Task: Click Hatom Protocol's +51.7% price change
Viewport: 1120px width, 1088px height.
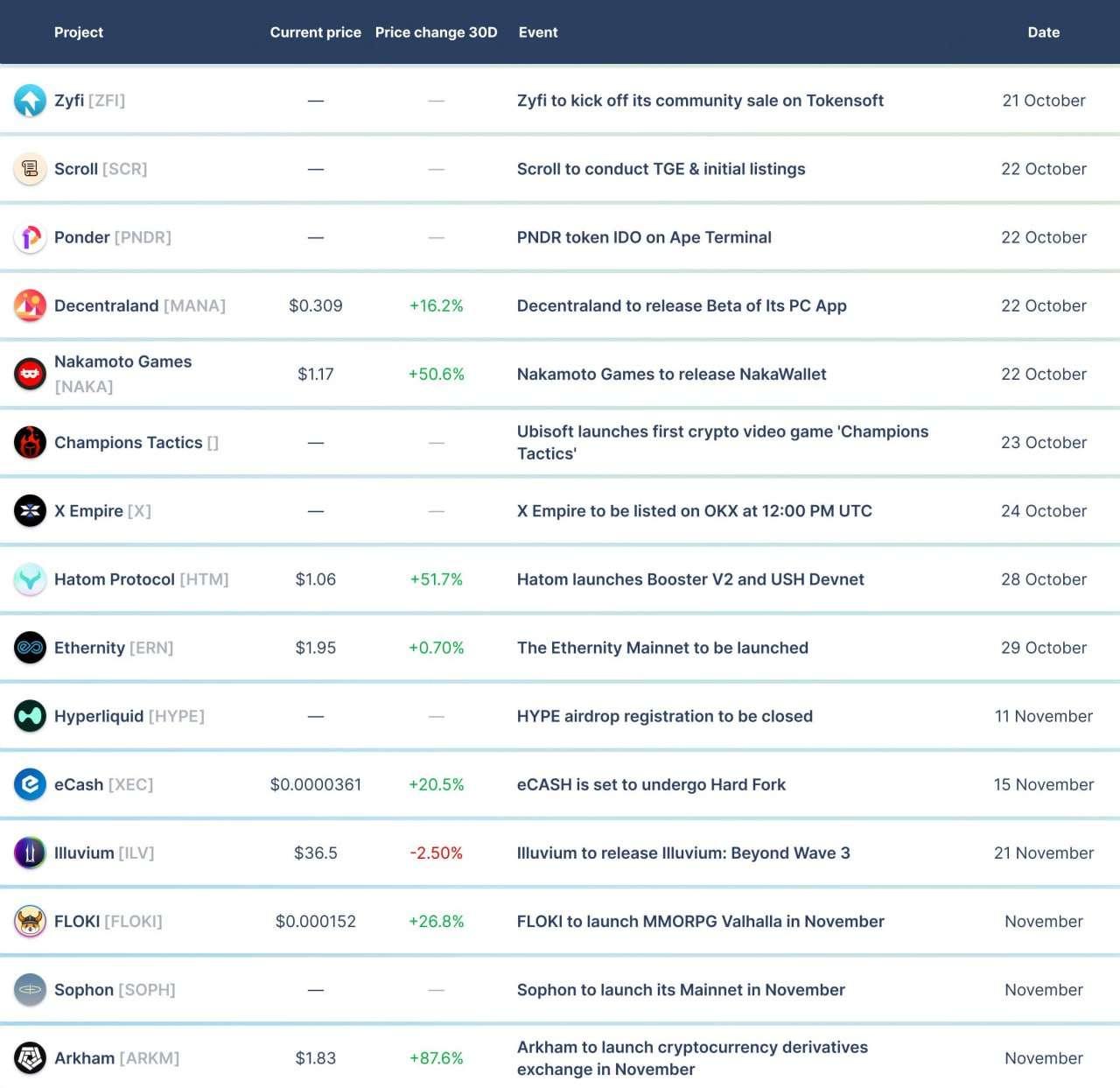Action: [x=437, y=579]
